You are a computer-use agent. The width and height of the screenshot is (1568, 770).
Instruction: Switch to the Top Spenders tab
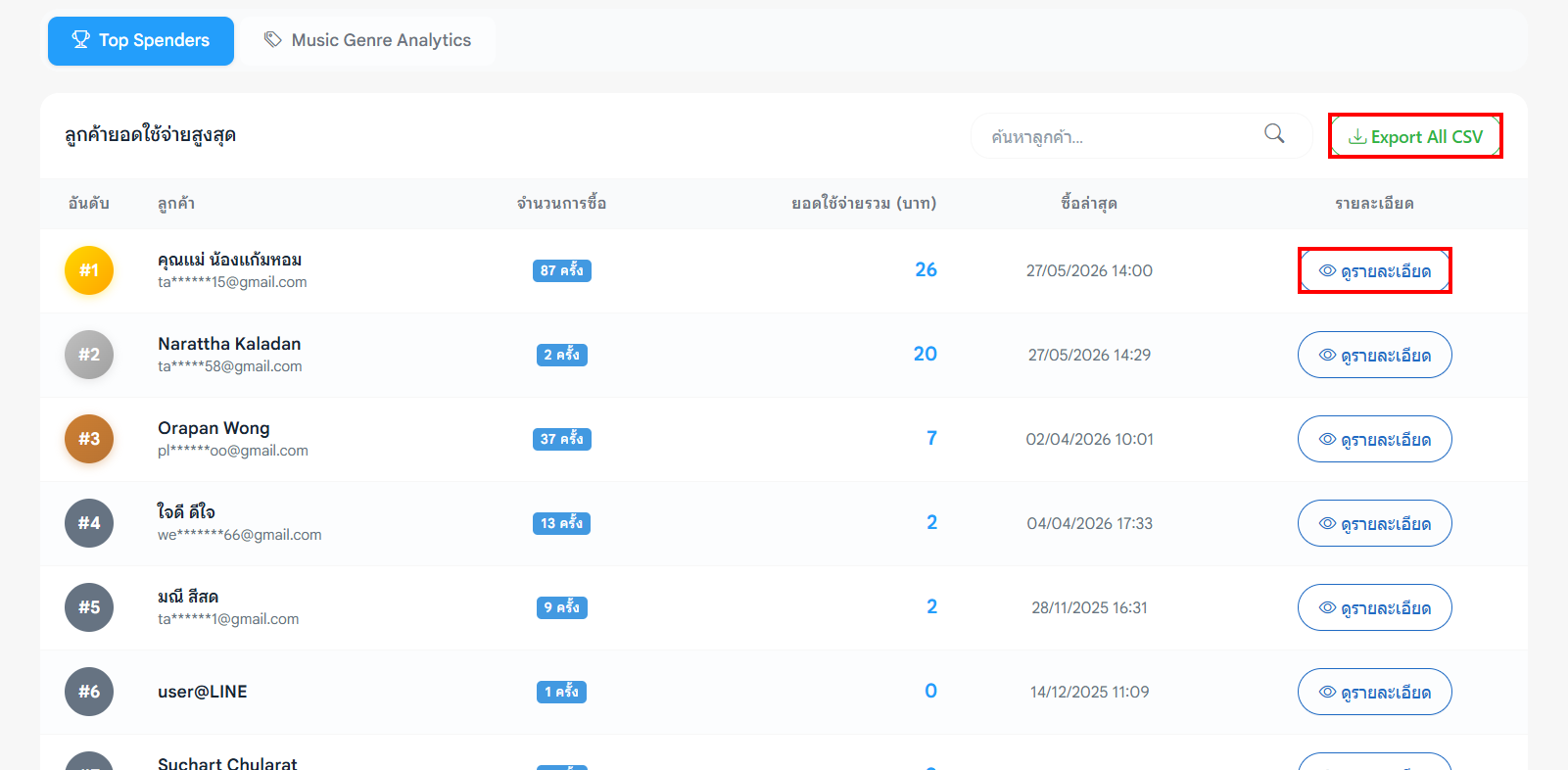point(141,41)
